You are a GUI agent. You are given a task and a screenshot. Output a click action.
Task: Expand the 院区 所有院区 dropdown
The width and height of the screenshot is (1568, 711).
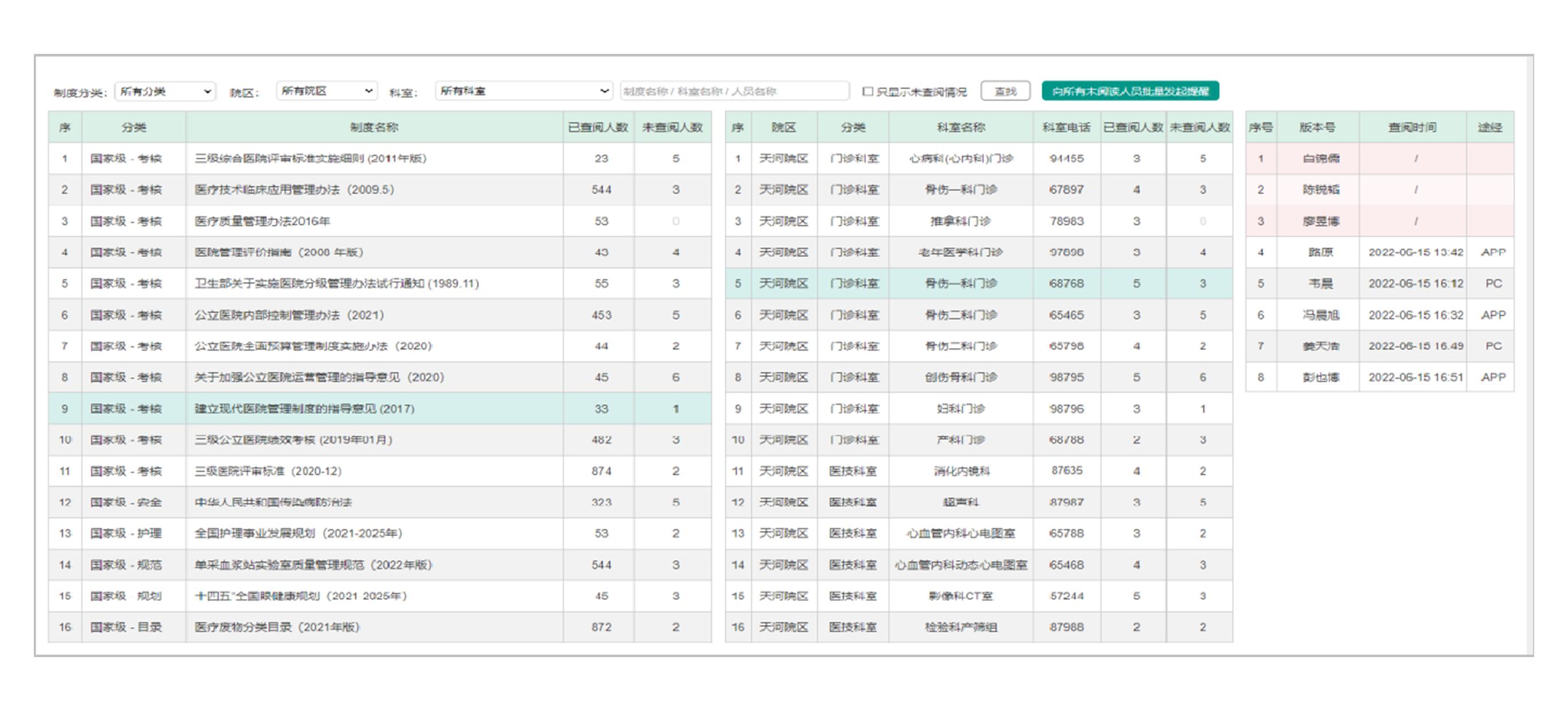[326, 91]
